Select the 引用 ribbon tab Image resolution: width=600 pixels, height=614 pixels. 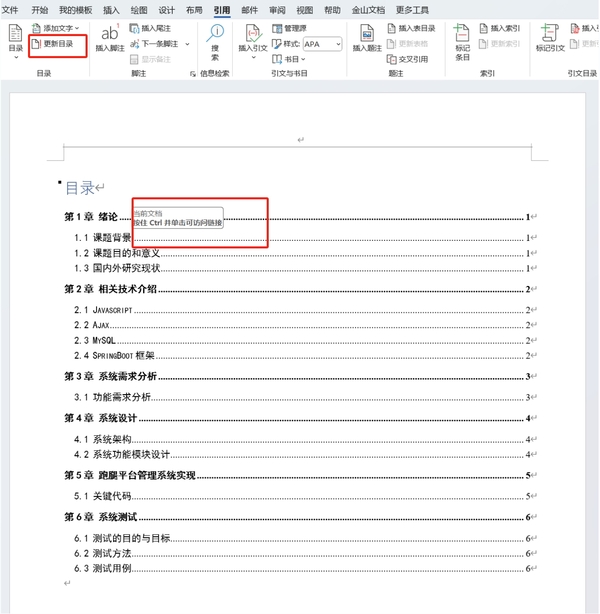[x=222, y=10]
